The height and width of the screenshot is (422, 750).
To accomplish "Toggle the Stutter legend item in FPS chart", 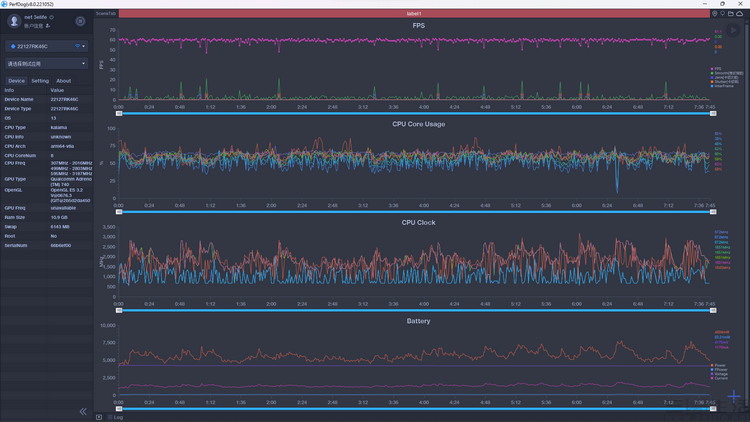I will (725, 82).
